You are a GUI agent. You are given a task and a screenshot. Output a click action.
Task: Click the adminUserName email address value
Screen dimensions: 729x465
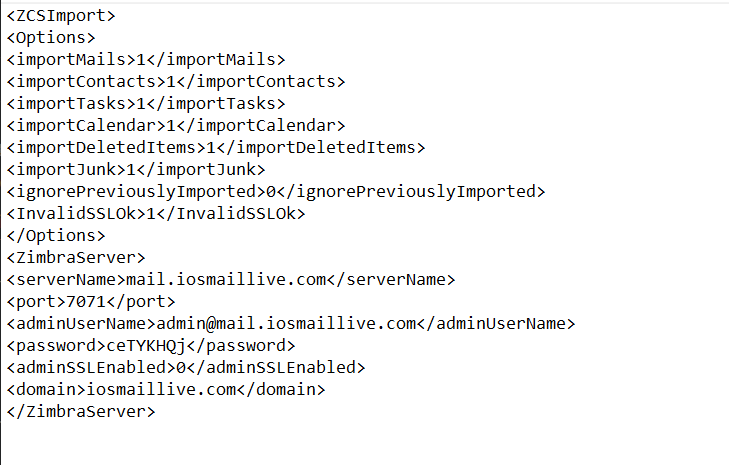coord(300,324)
